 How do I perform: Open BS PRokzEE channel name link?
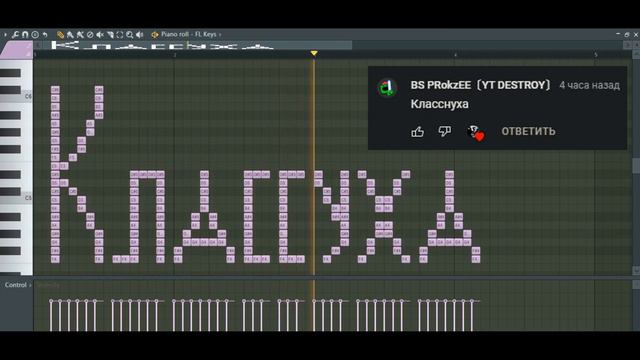(480, 85)
